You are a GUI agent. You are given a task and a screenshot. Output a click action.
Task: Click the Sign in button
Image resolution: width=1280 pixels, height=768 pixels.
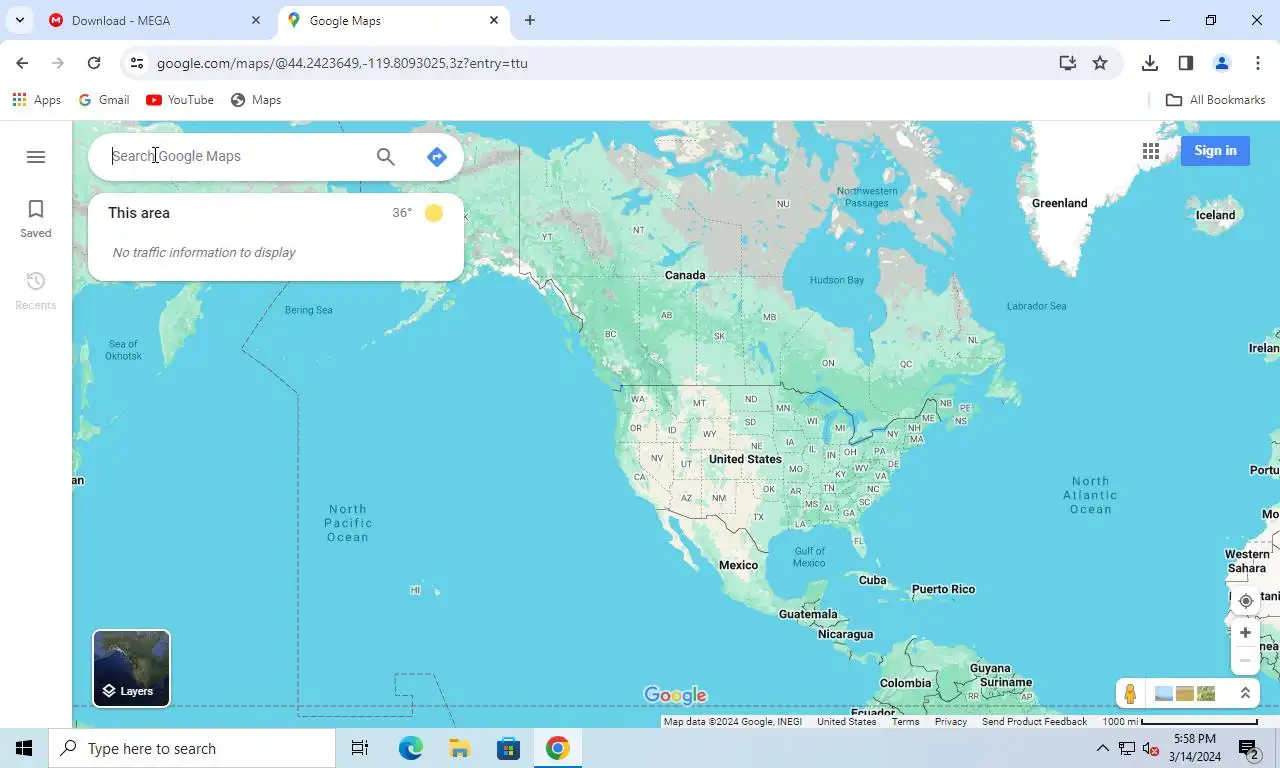(x=1215, y=151)
